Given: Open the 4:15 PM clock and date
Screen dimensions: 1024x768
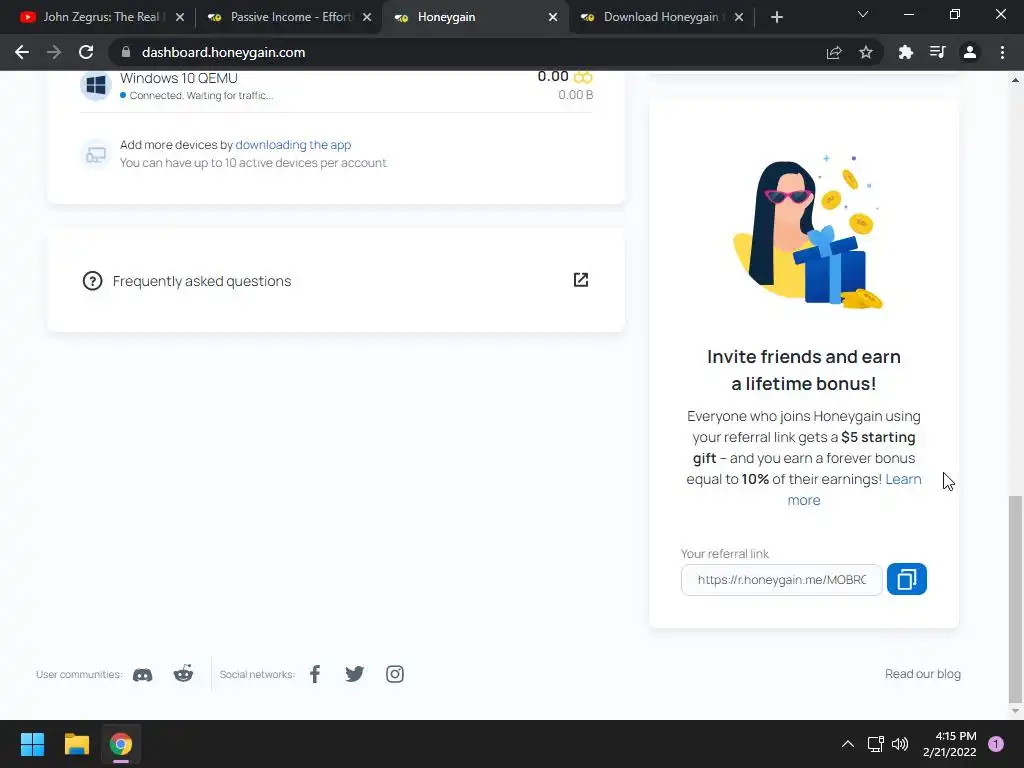Looking at the screenshot, I should pos(950,744).
